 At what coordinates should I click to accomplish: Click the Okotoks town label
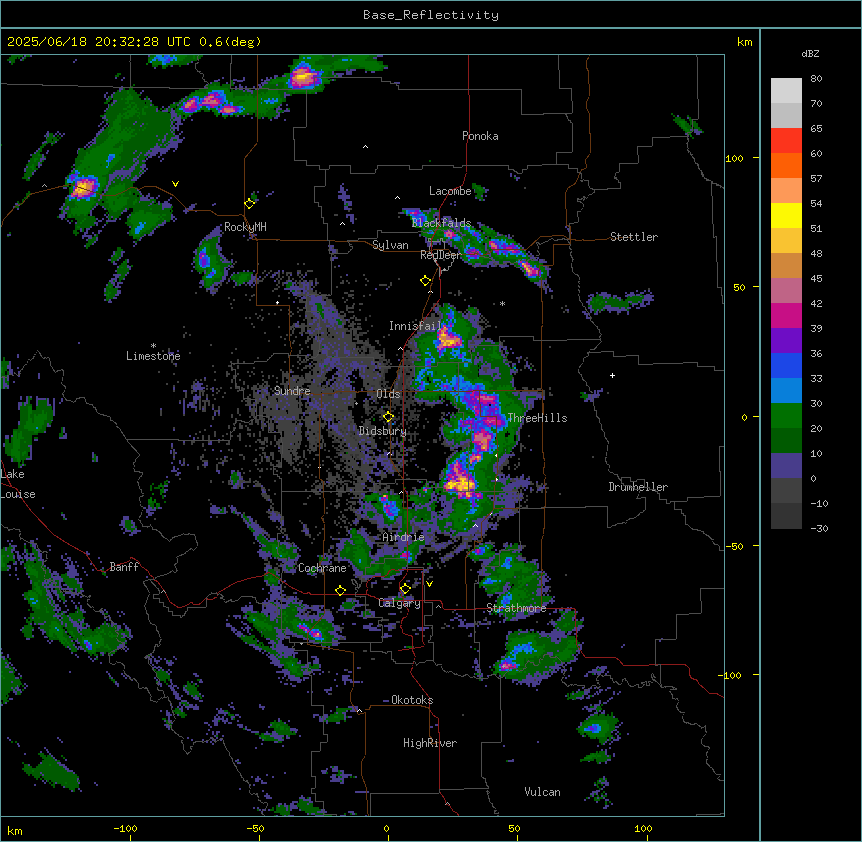coord(412,700)
